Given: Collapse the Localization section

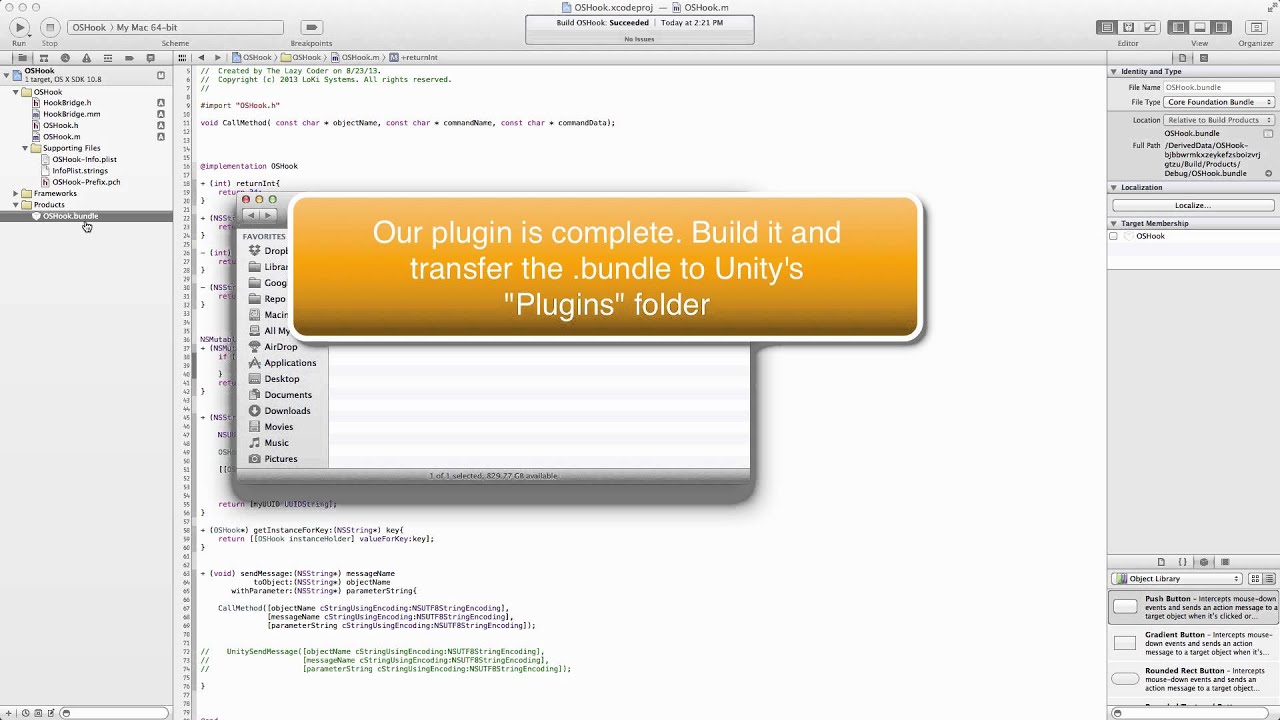Looking at the screenshot, I should coord(1114,187).
